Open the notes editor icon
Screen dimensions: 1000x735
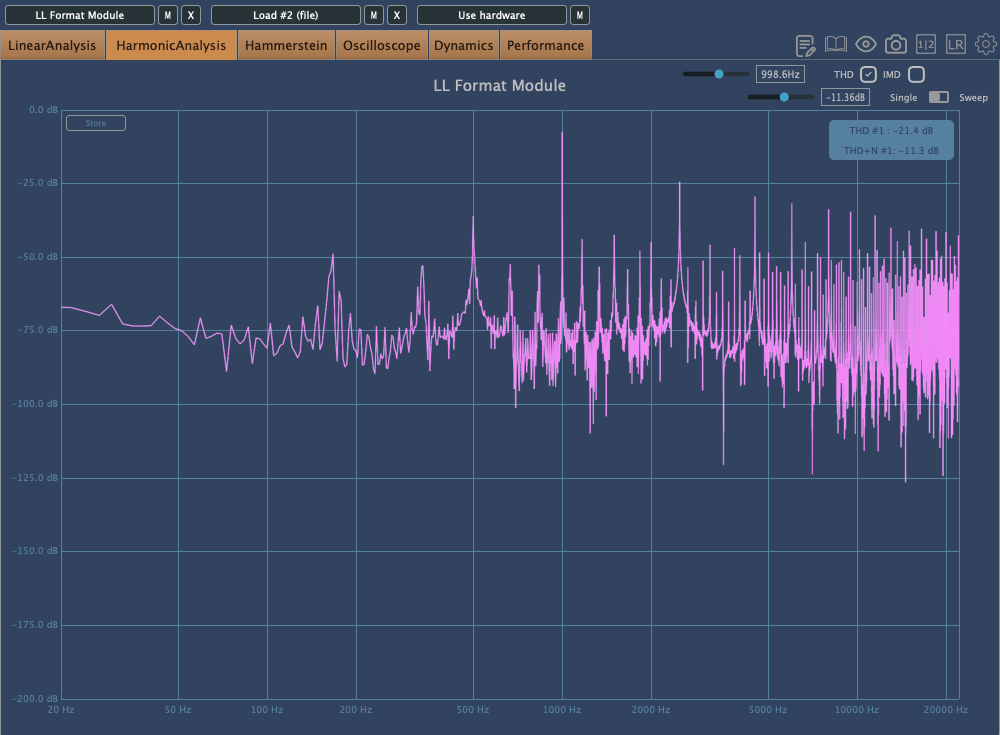pos(806,45)
